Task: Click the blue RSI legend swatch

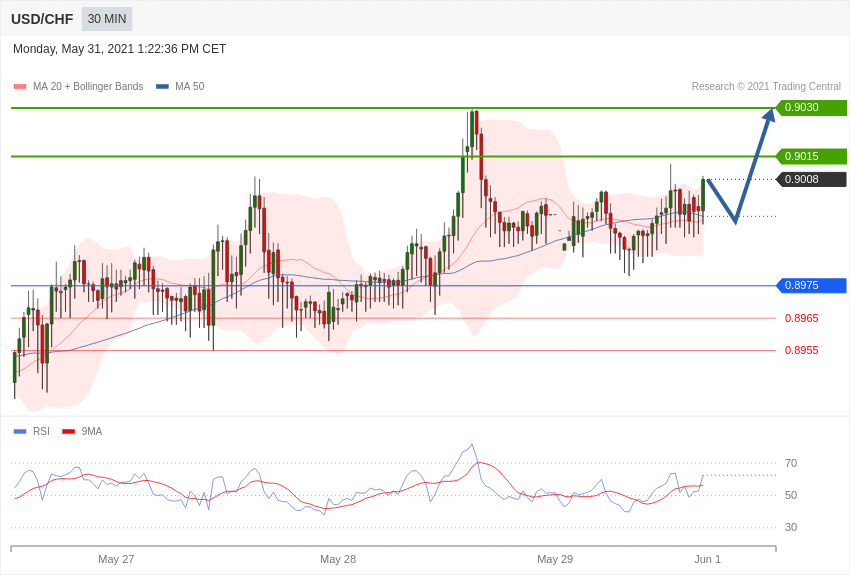Action: [20, 432]
